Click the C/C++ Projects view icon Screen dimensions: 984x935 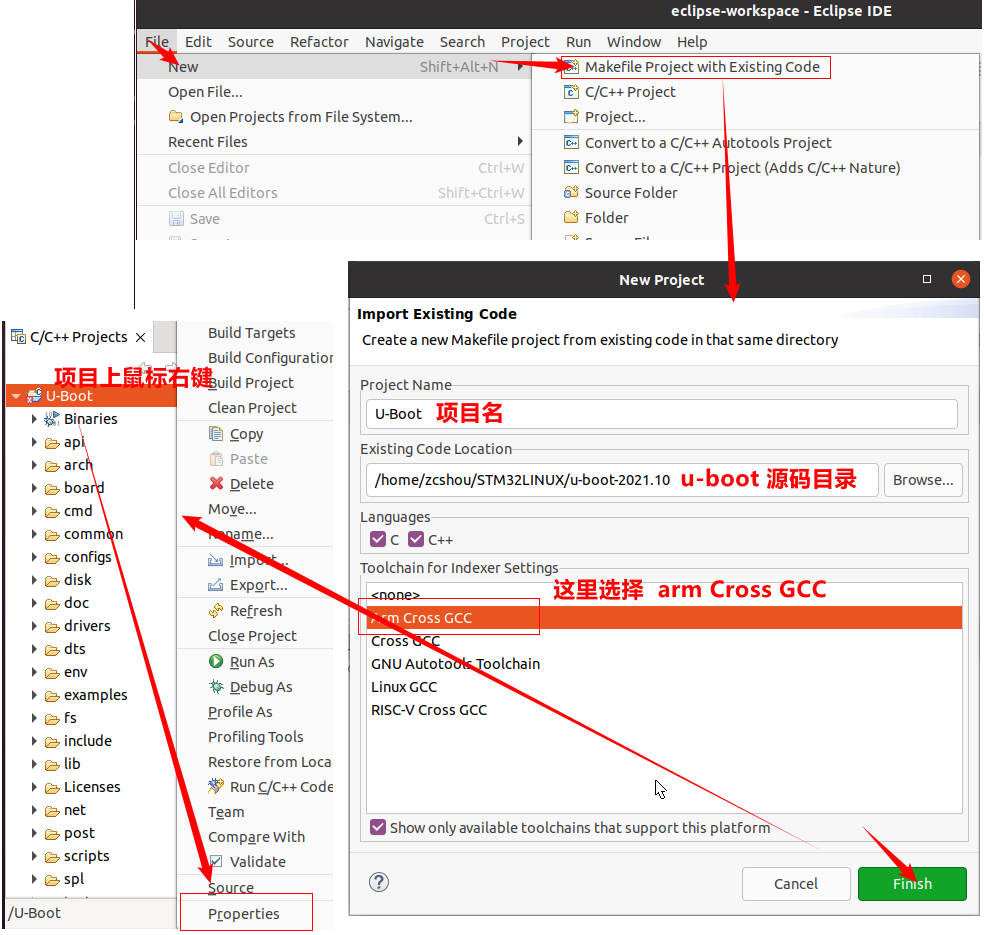[x=18, y=336]
